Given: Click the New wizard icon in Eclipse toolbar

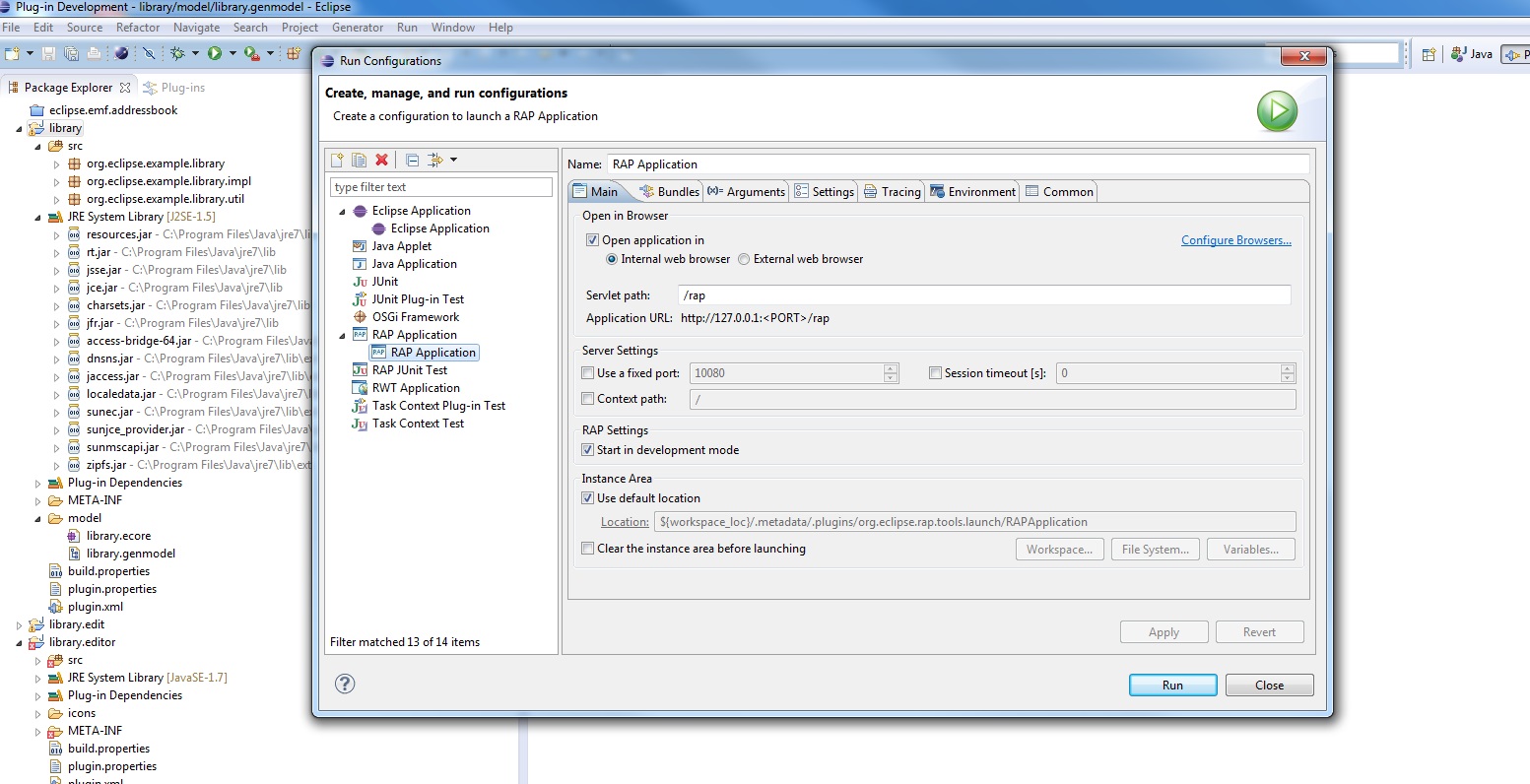Looking at the screenshot, I should click(13, 53).
